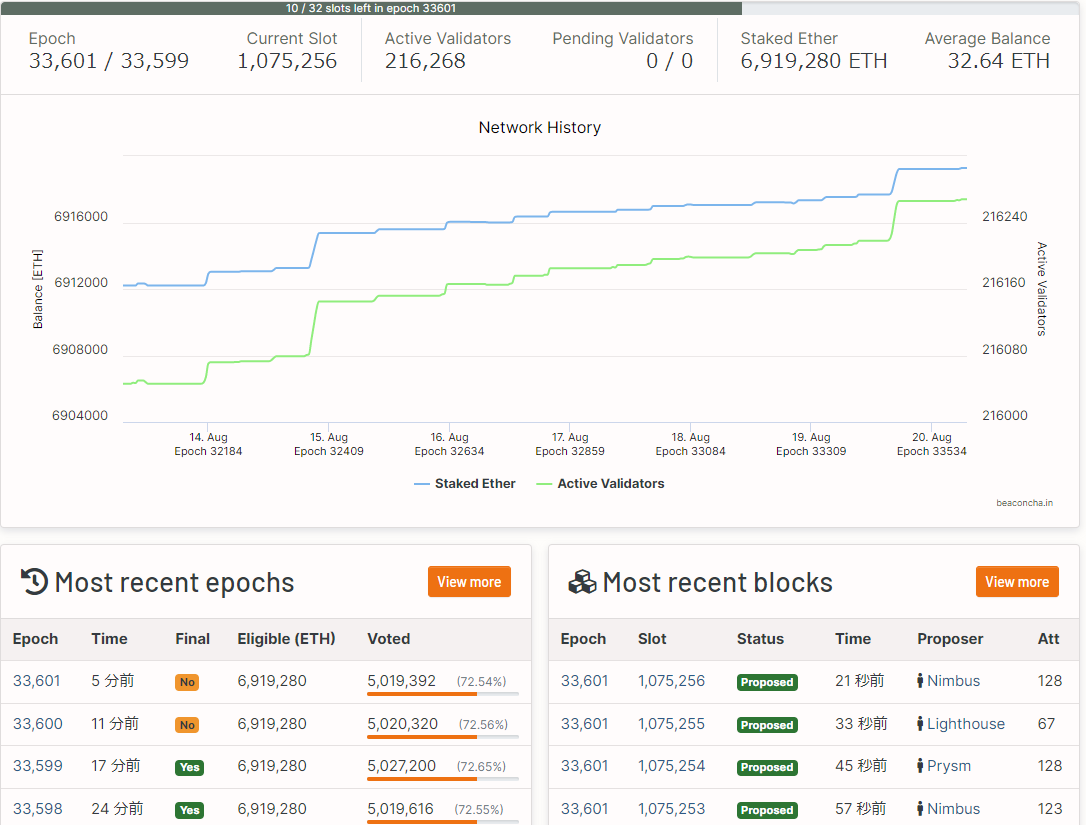This screenshot has height=825, width=1086.
Task: Click the Proposed status badge for slot 1,075,256
Action: (x=766, y=682)
